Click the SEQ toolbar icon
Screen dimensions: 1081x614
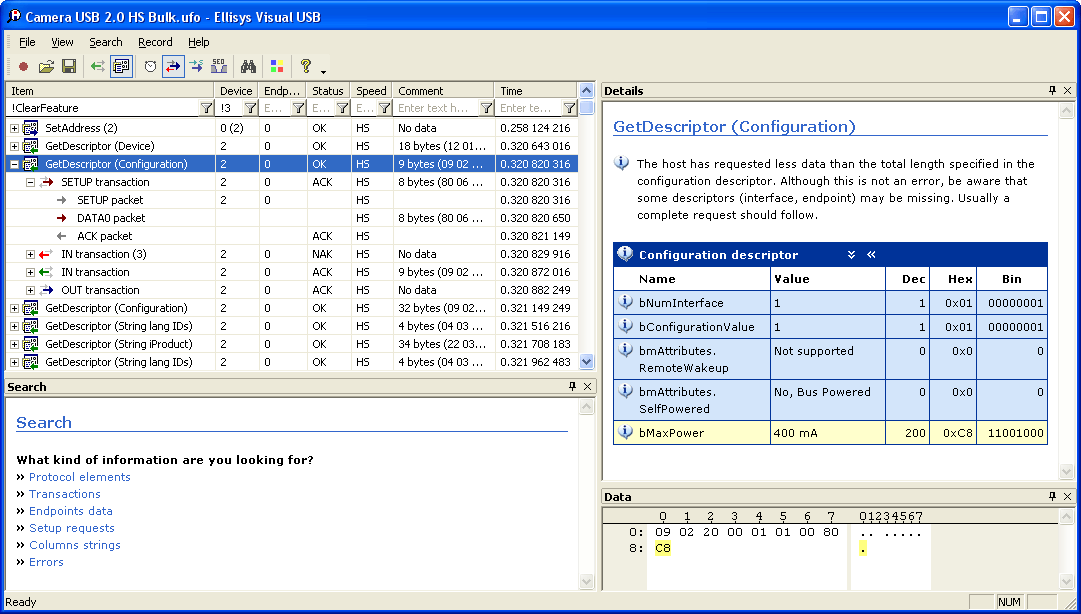[219, 67]
